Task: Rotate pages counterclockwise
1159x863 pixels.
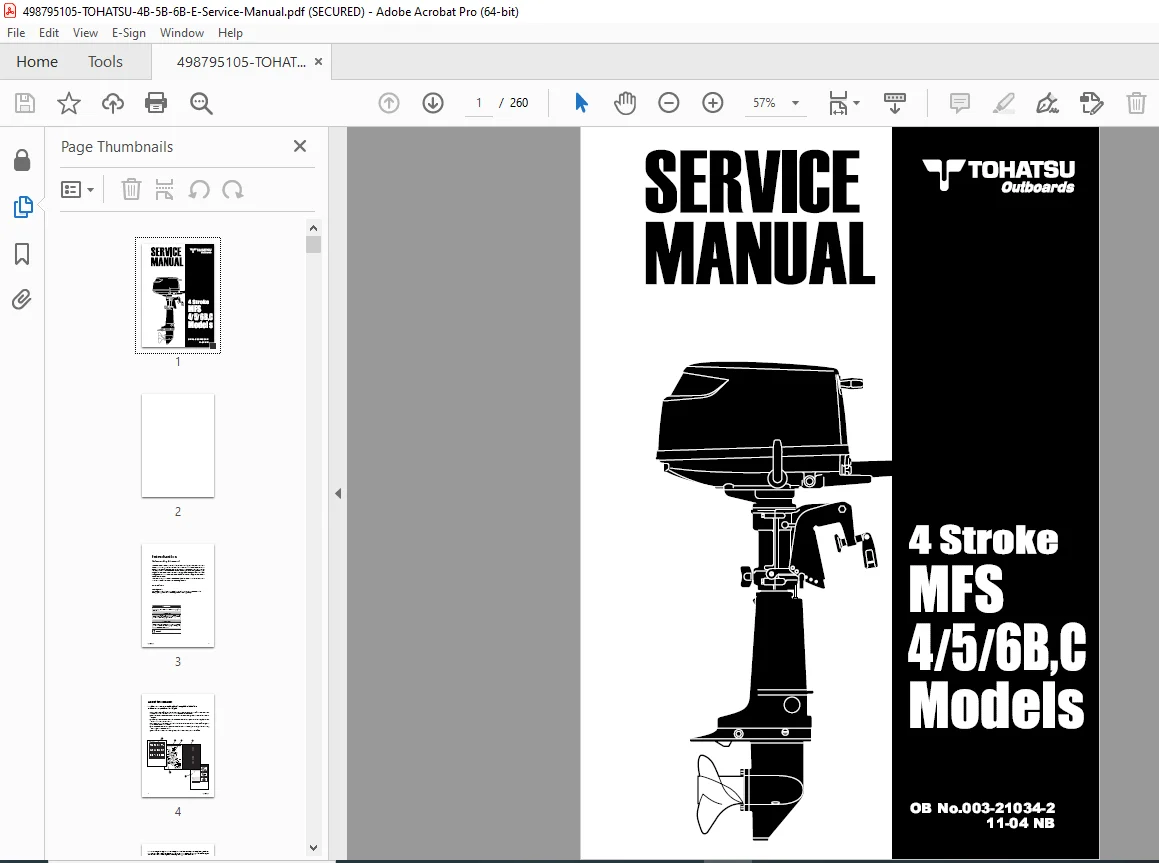Action: [x=199, y=190]
